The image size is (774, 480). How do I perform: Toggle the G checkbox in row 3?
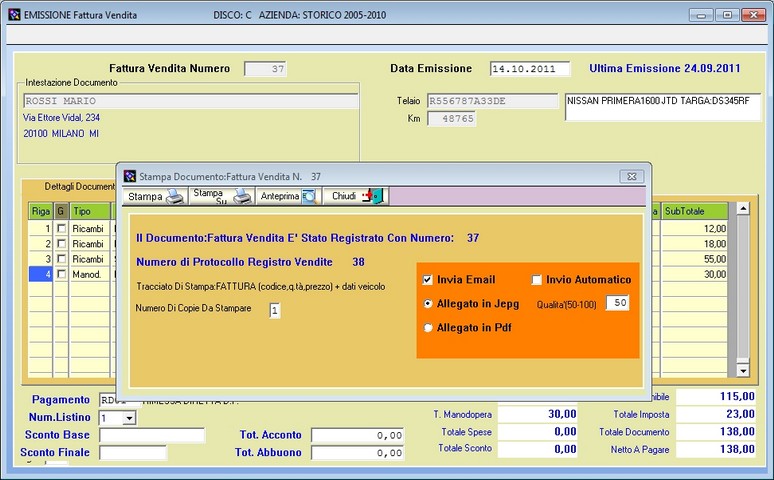click(x=61, y=259)
